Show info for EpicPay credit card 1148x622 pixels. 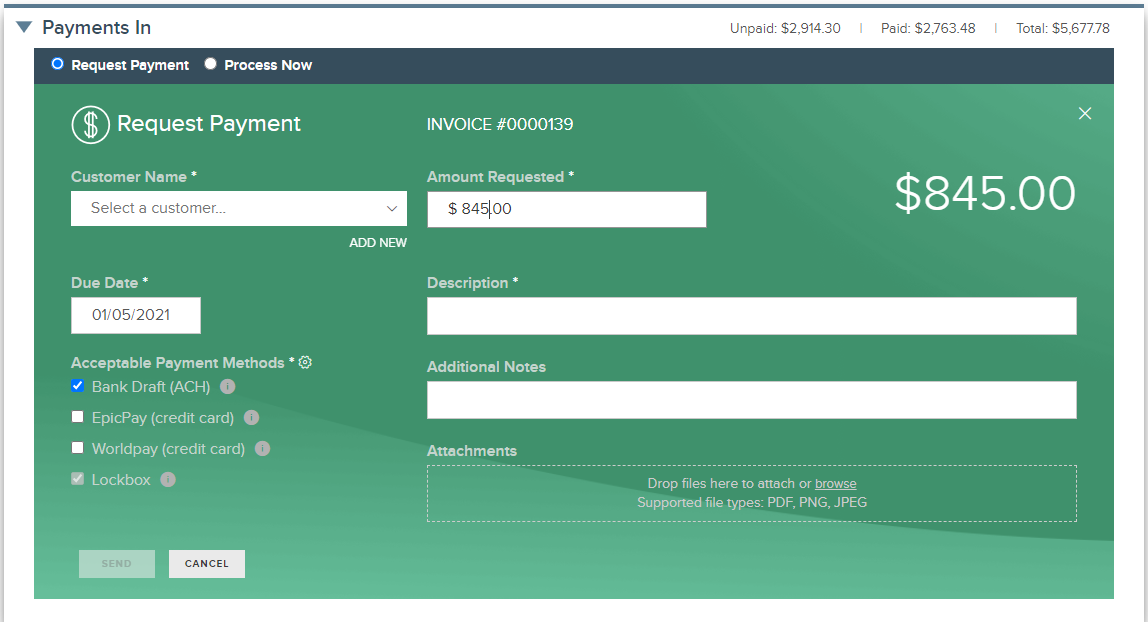(x=251, y=418)
